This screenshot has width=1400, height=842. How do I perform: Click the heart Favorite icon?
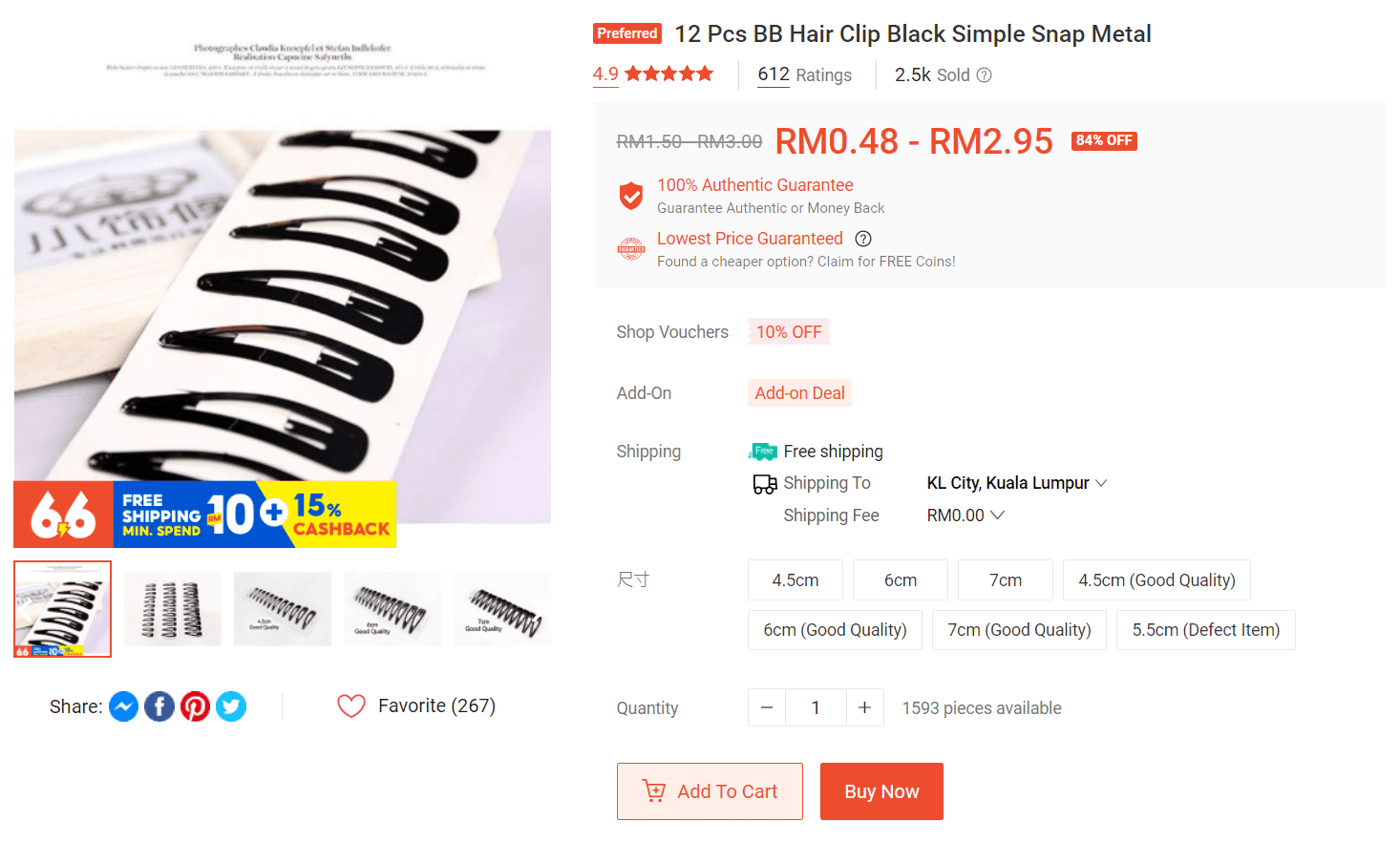(x=351, y=706)
